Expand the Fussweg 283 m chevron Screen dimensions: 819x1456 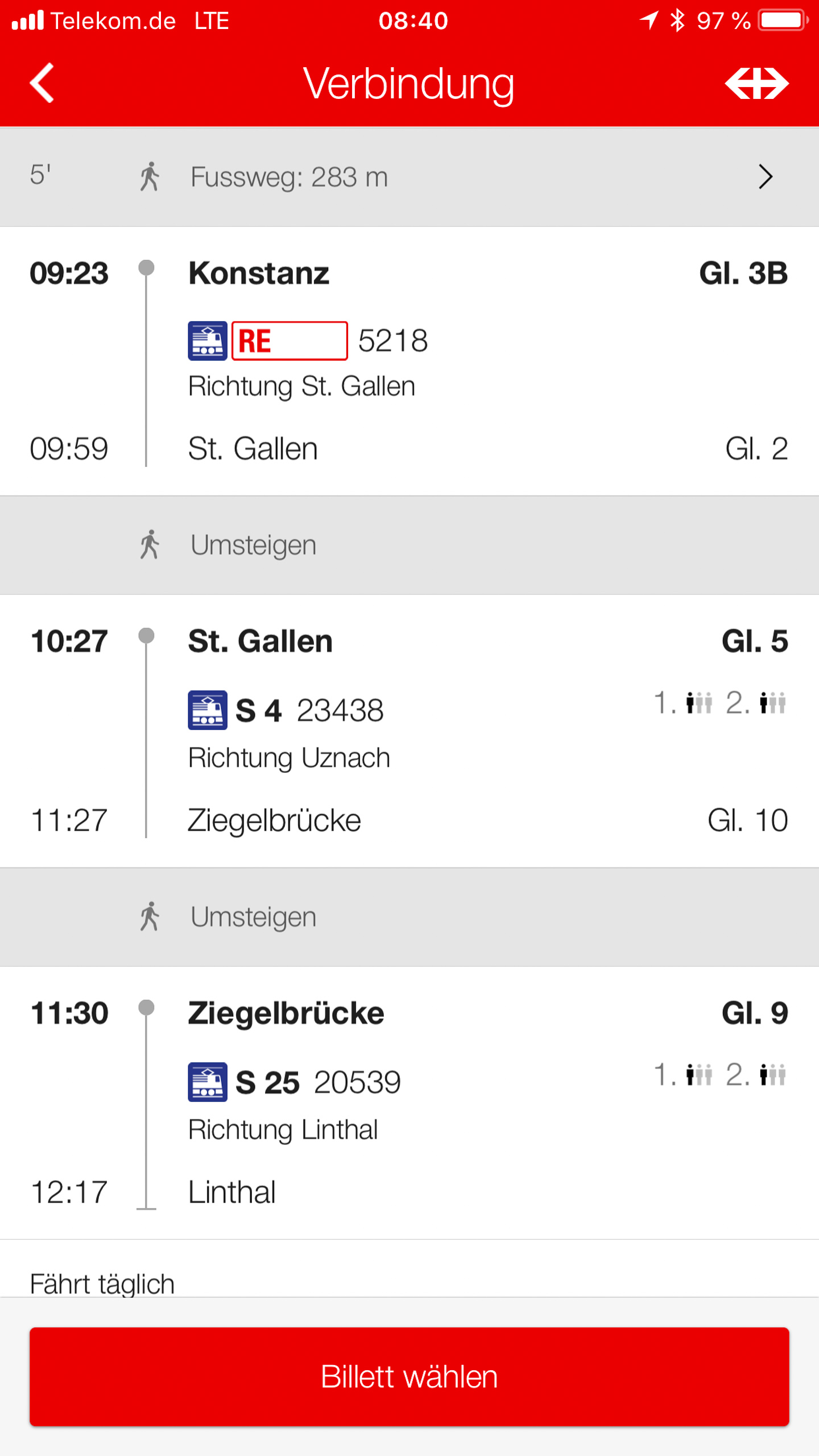point(766,176)
